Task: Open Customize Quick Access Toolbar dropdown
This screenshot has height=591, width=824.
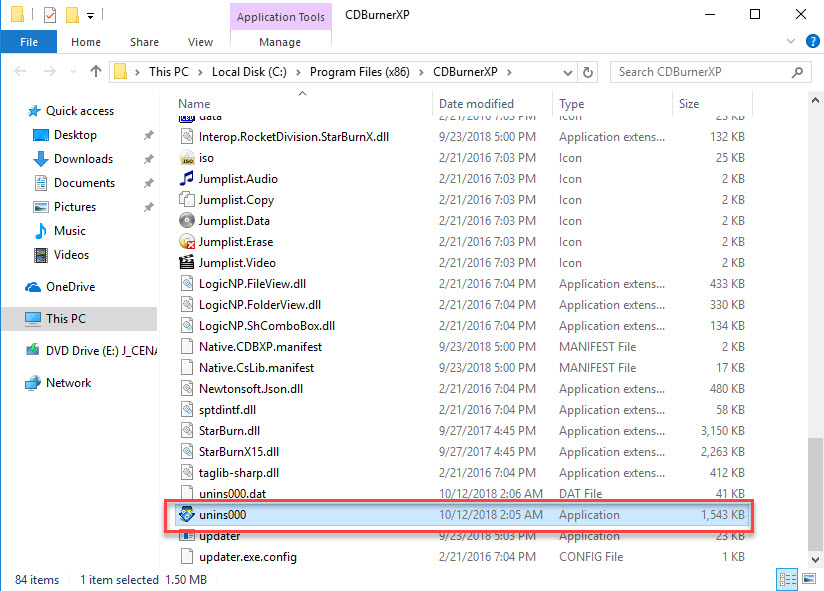Action: click(x=90, y=16)
